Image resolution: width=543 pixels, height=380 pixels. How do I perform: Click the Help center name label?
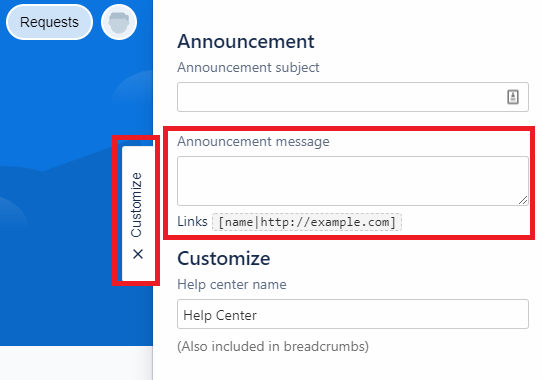pos(232,284)
